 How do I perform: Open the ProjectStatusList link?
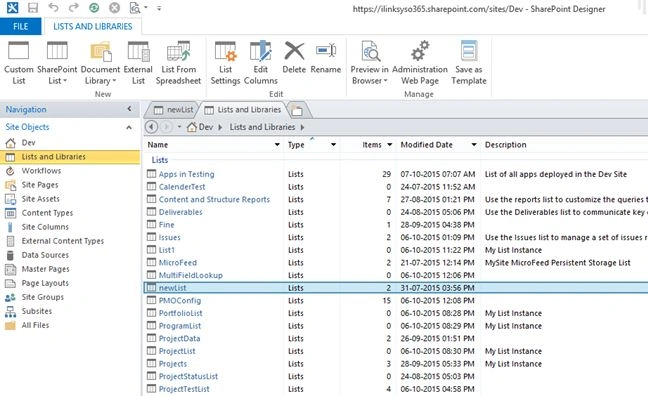coord(188,377)
